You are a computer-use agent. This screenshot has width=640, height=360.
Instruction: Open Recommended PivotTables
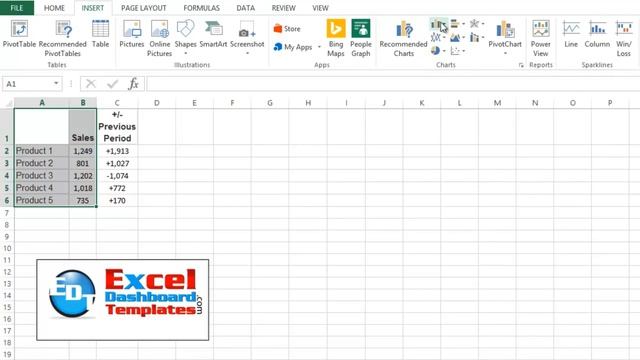coord(63,39)
